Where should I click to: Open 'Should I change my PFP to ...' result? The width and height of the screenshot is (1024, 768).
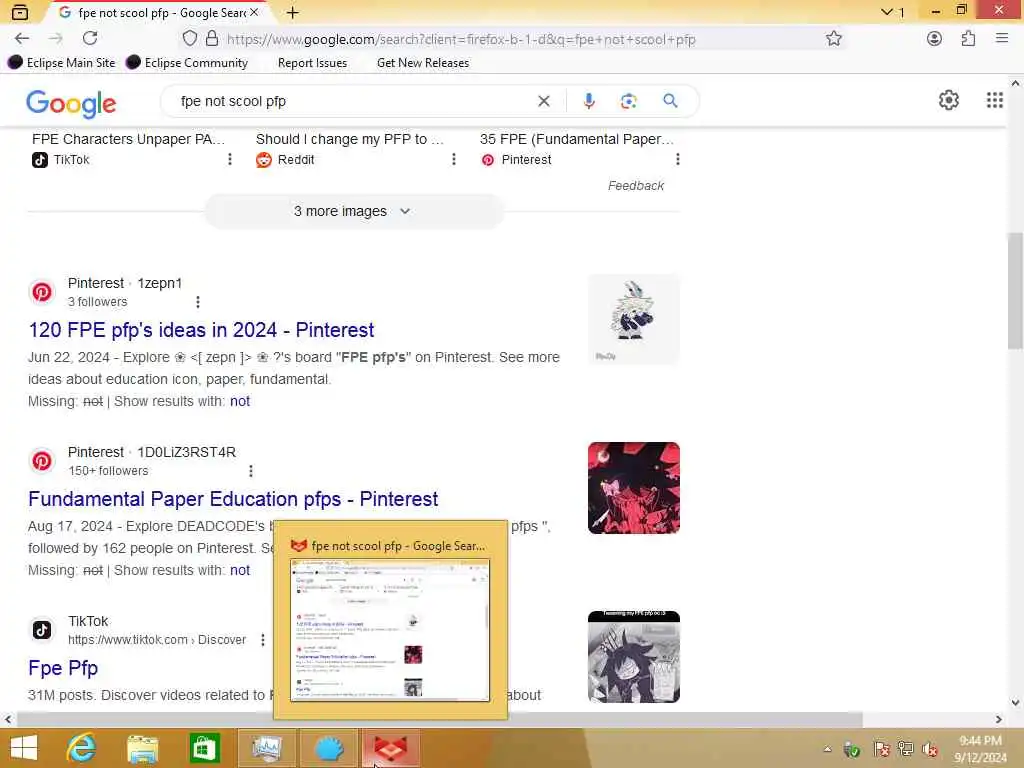[349, 139]
